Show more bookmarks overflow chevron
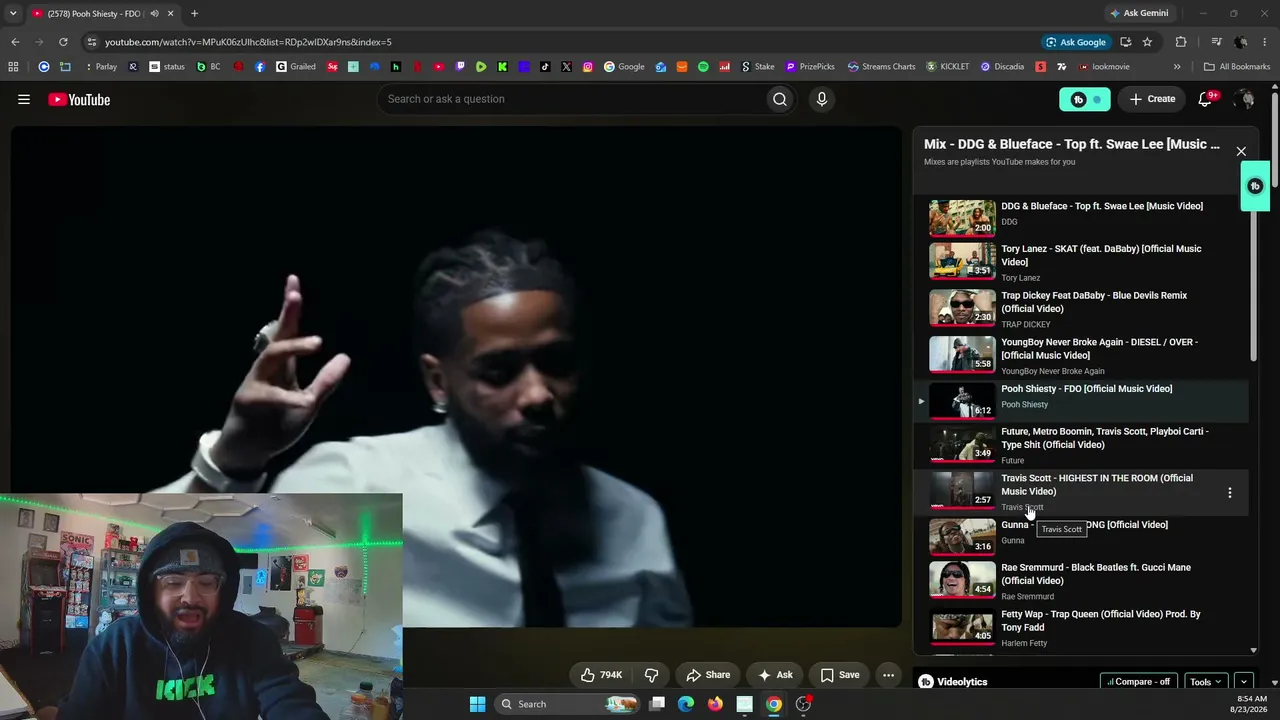Screen dimensions: 1280x720 click(1177, 67)
